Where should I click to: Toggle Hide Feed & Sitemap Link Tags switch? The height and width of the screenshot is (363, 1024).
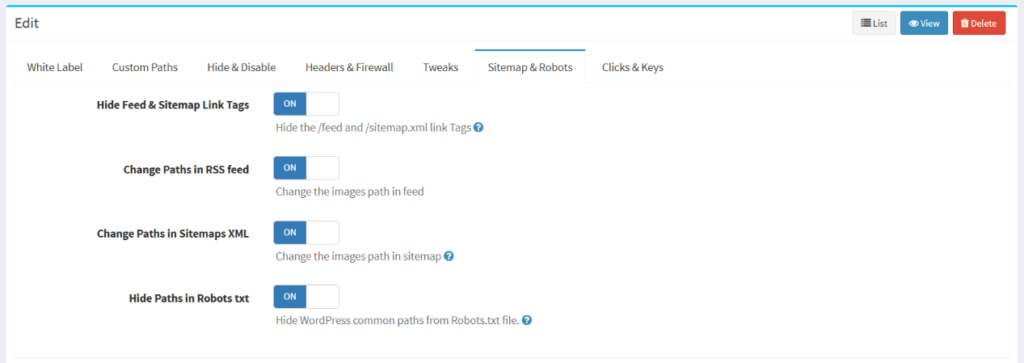click(306, 104)
